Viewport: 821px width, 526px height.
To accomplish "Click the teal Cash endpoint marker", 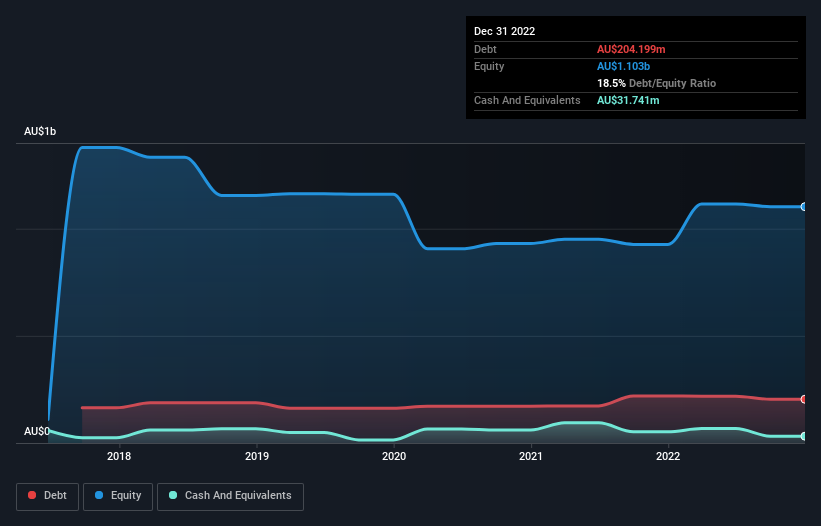I will [804, 436].
